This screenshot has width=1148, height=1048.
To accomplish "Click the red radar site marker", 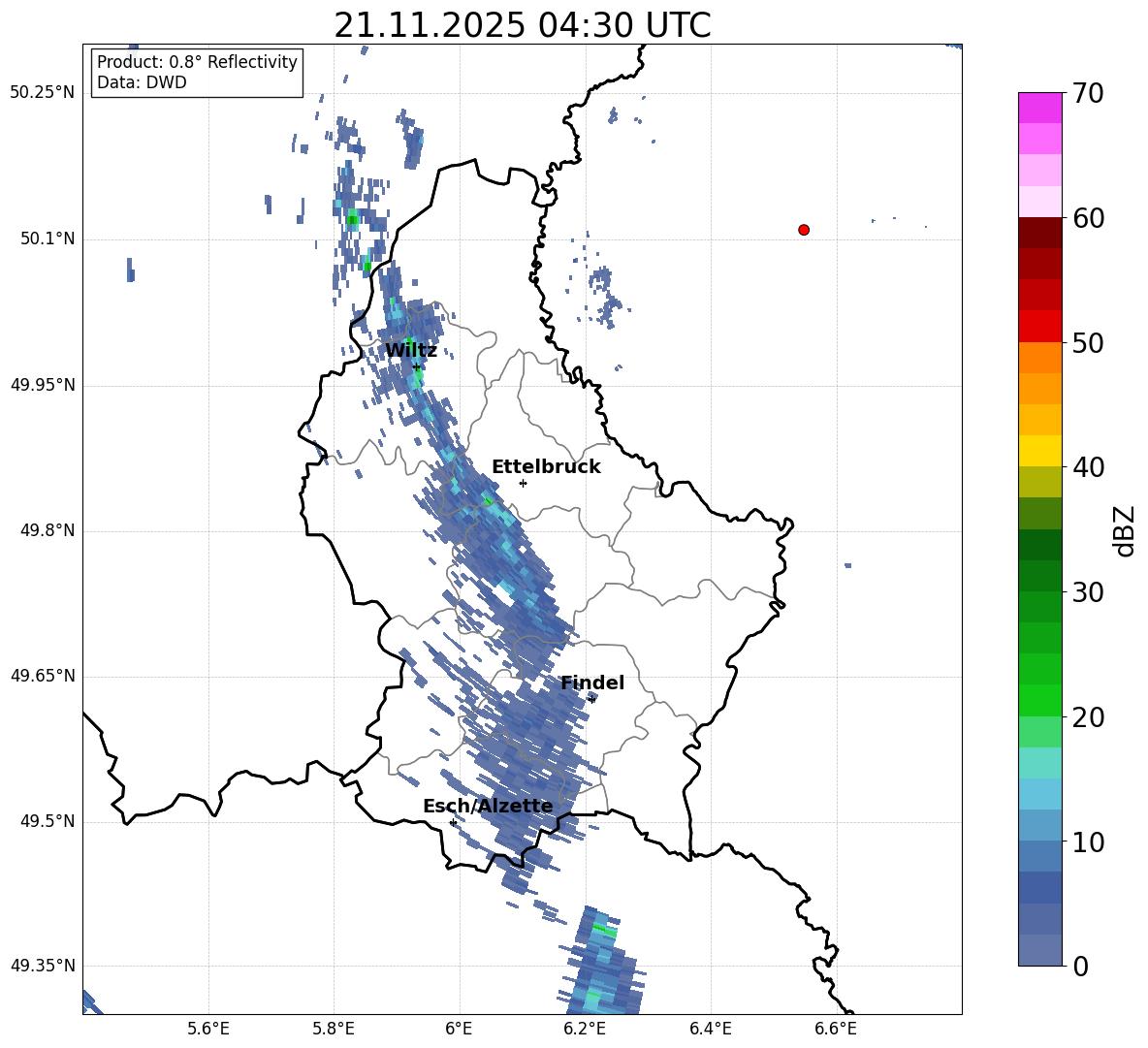I will tap(804, 230).
